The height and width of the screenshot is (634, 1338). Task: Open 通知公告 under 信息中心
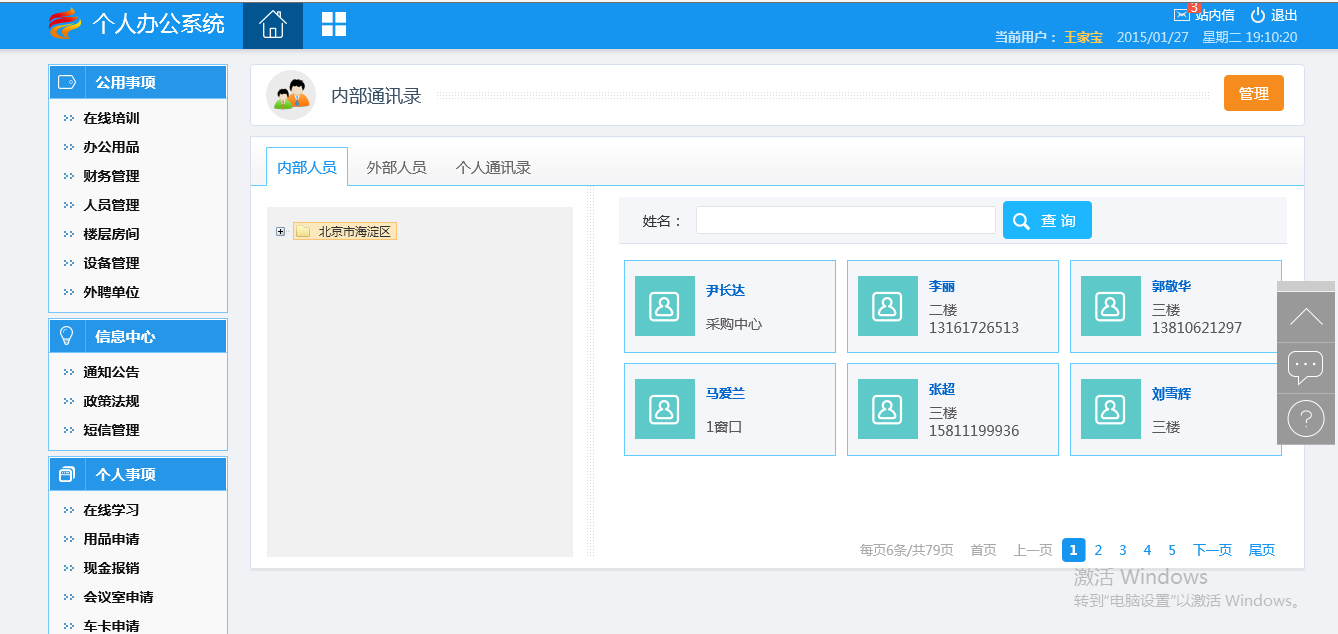coord(111,372)
